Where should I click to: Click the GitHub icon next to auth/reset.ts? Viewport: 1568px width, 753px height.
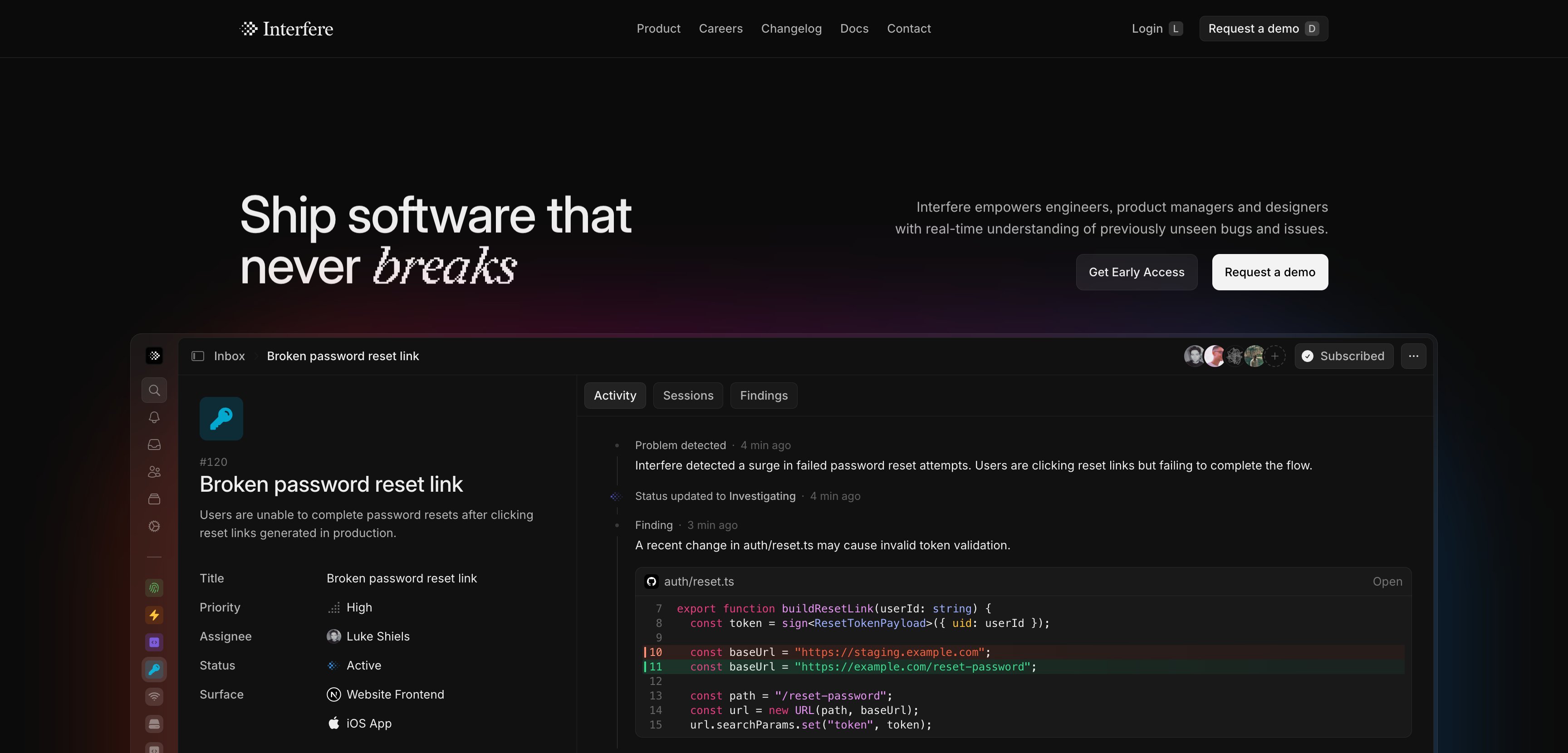pyautogui.click(x=652, y=582)
